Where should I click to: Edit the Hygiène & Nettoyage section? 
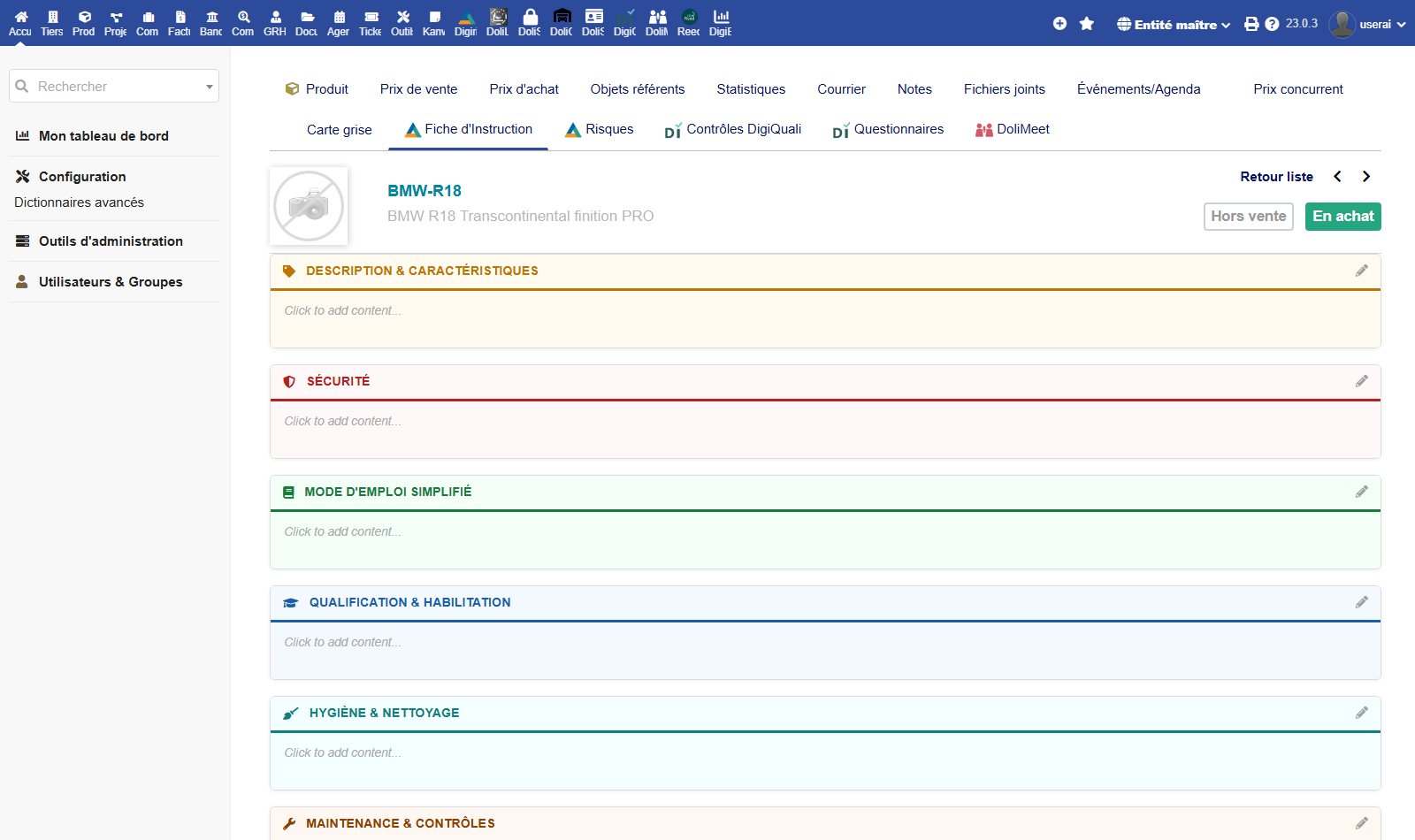pos(1362,713)
